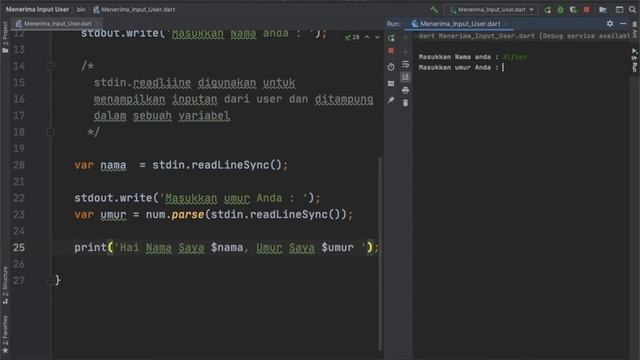
Task: Stop the program using the top toolbar red square
Action: [587, 9]
